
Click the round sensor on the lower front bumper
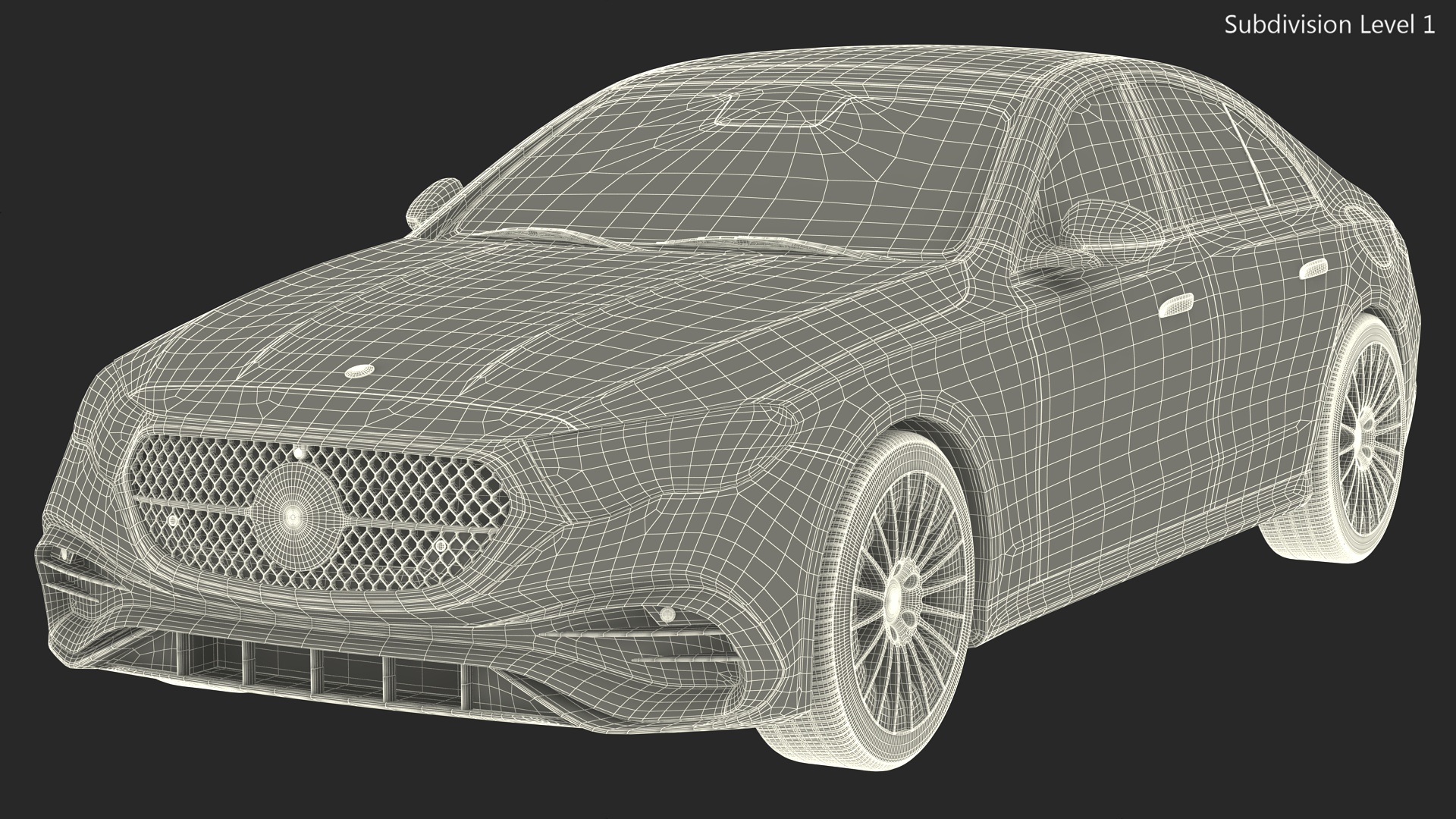[667, 615]
